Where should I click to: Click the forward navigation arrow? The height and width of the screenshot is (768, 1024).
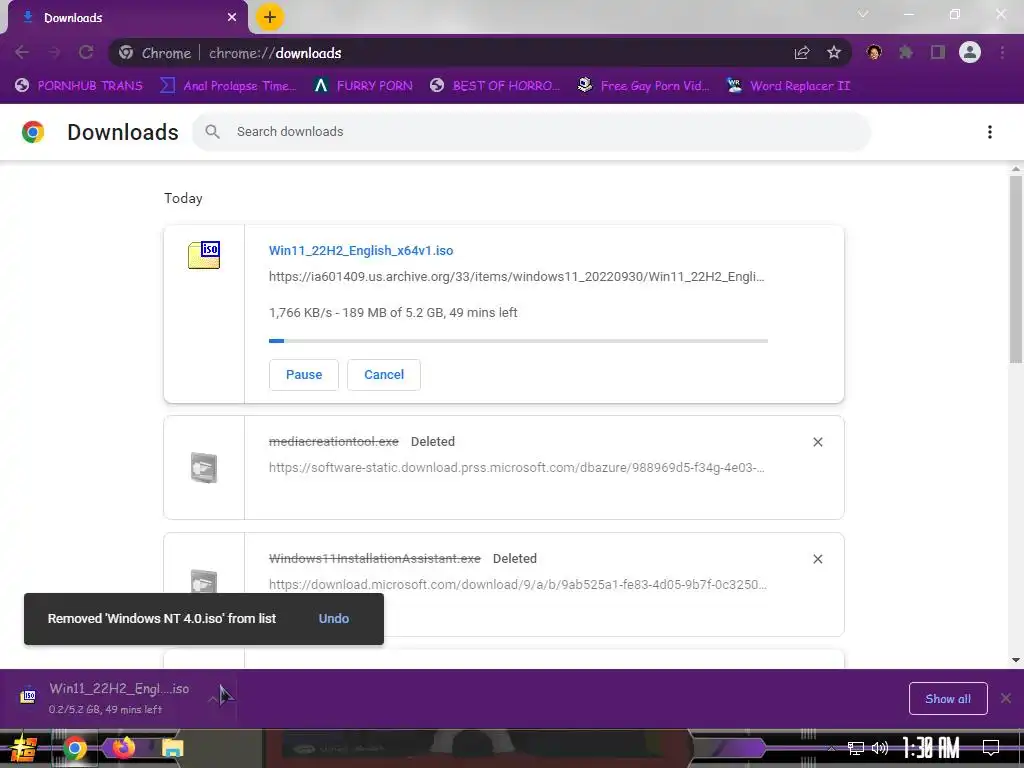tap(54, 52)
